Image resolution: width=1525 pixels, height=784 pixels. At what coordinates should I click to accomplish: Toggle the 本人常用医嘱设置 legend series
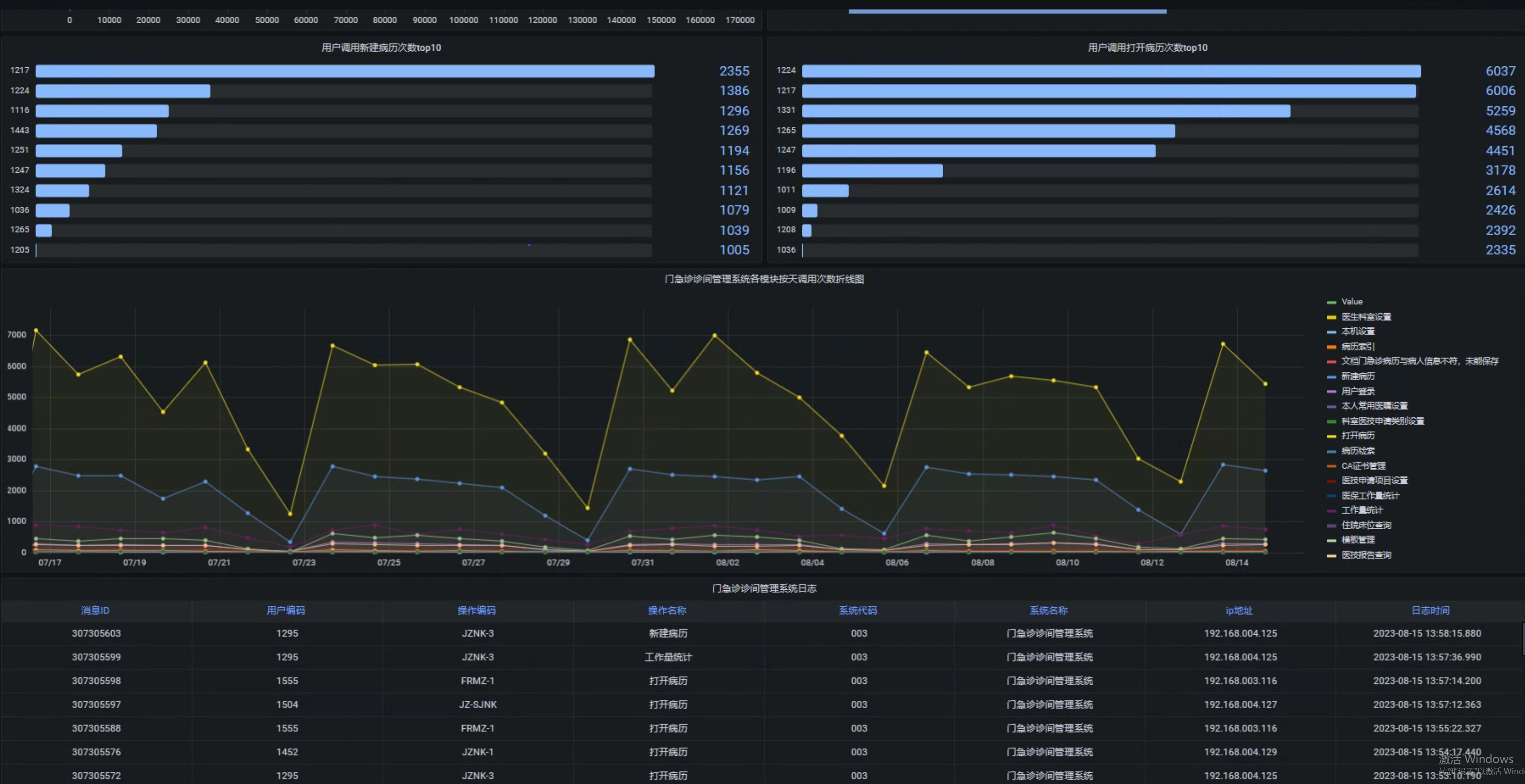pyautogui.click(x=1374, y=406)
